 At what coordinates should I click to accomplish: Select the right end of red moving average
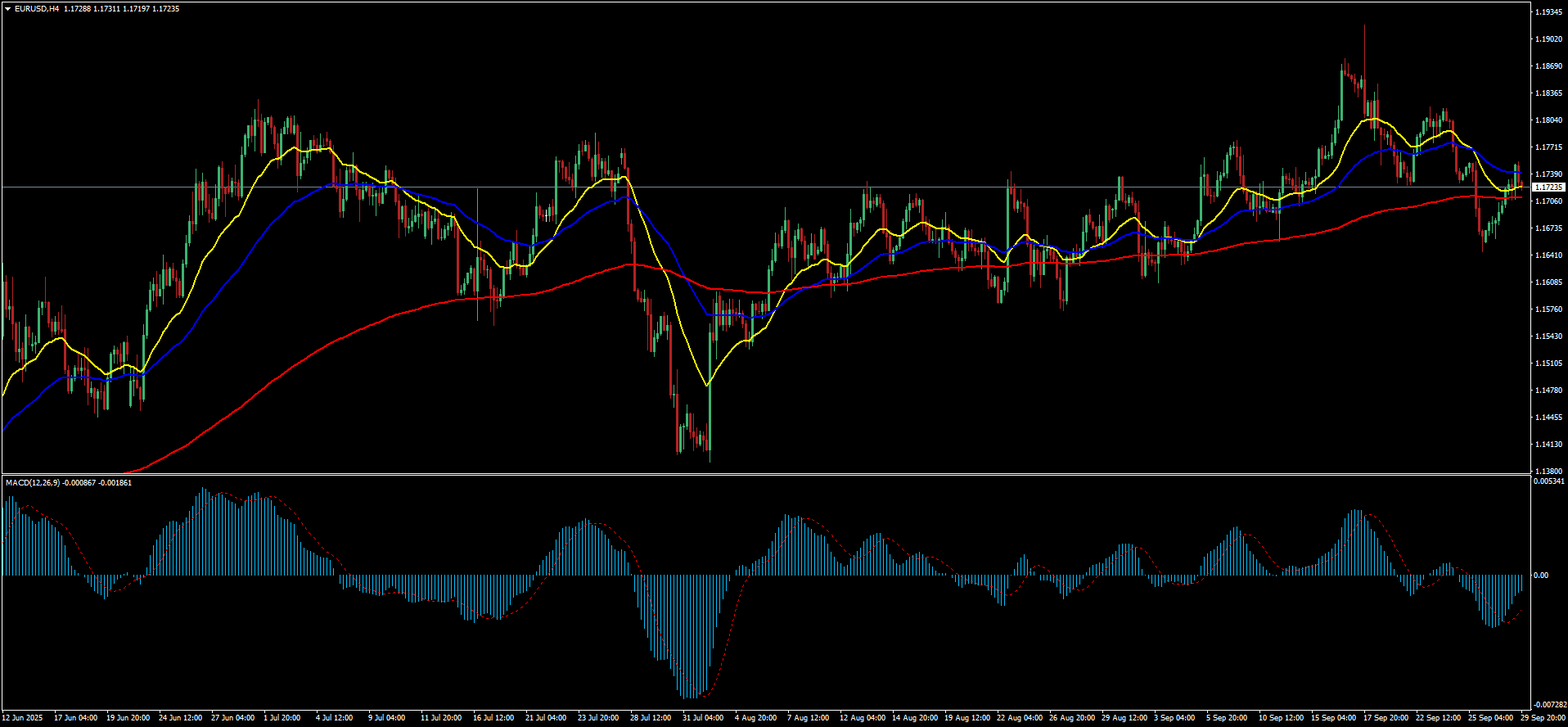1522,197
